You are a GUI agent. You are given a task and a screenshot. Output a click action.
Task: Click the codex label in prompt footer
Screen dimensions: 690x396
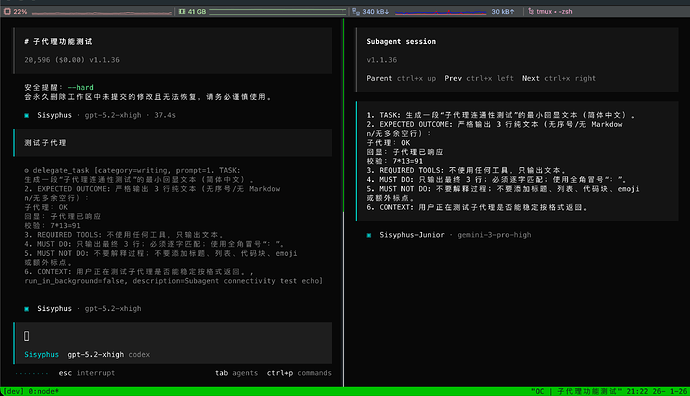click(x=139, y=354)
